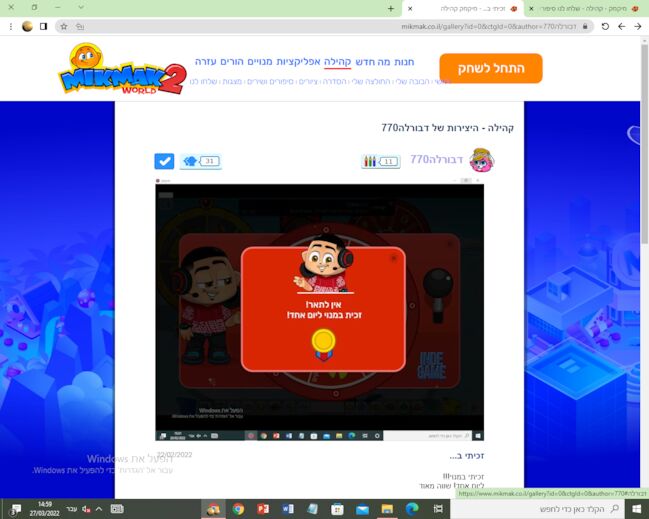
Task: Open the 'הורים' parents menu item
Action: (x=232, y=62)
